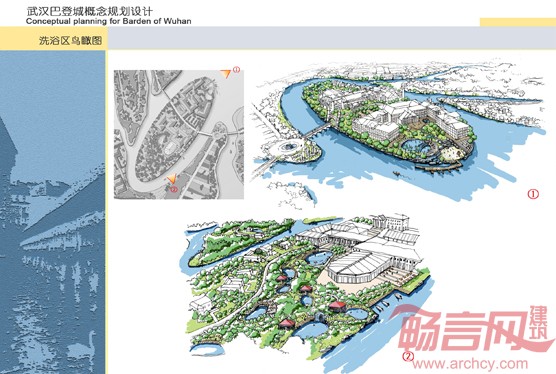Image resolution: width=556 pixels, height=374 pixels.
Task: Select a red-roofed pavilion in lower sketch
Action: 337,307
